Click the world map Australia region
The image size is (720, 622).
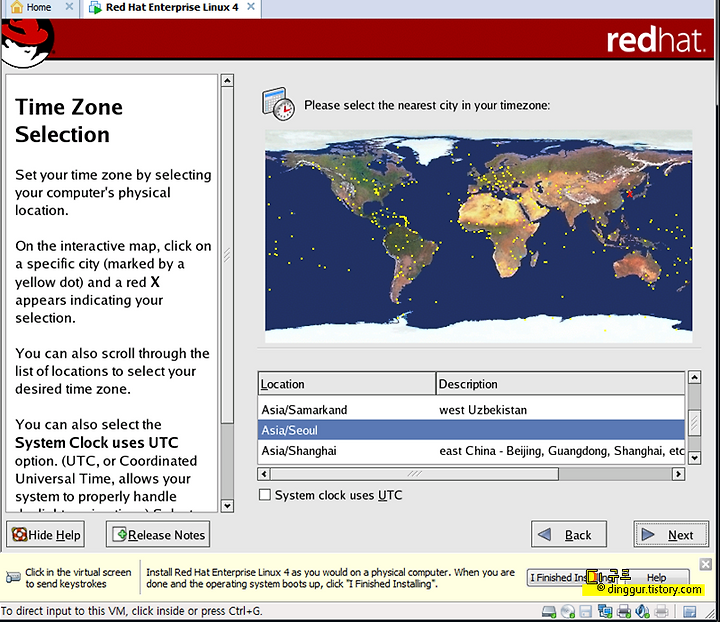[637, 267]
